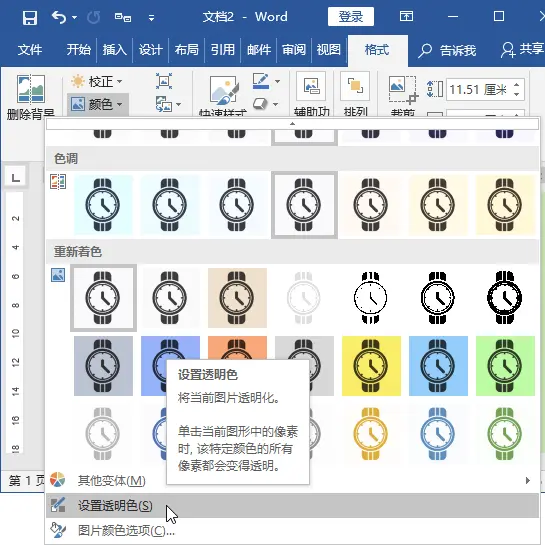The height and width of the screenshot is (545, 545).
Task: Open the change picture dropdown arrow
Action: [x=178, y=104]
